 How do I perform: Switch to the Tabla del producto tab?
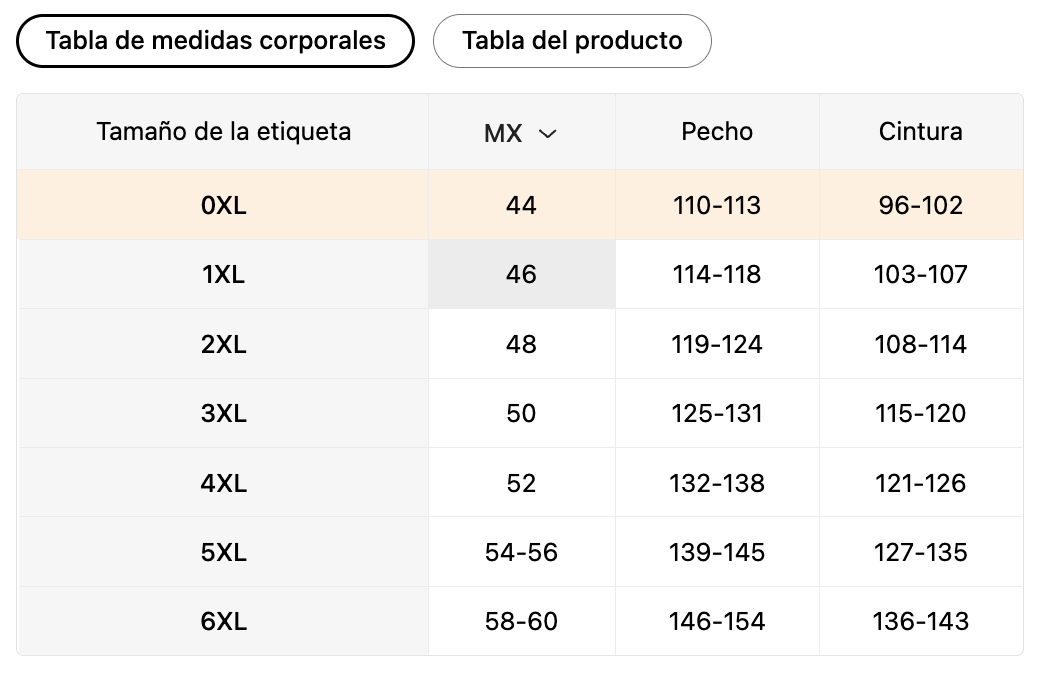[572, 41]
